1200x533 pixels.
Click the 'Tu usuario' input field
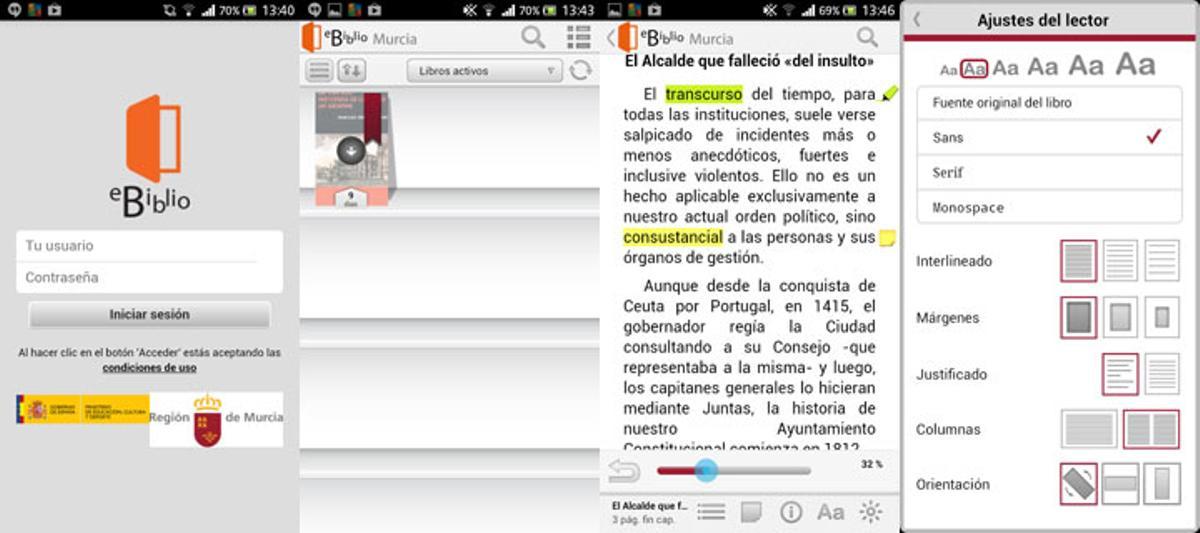coord(149,246)
